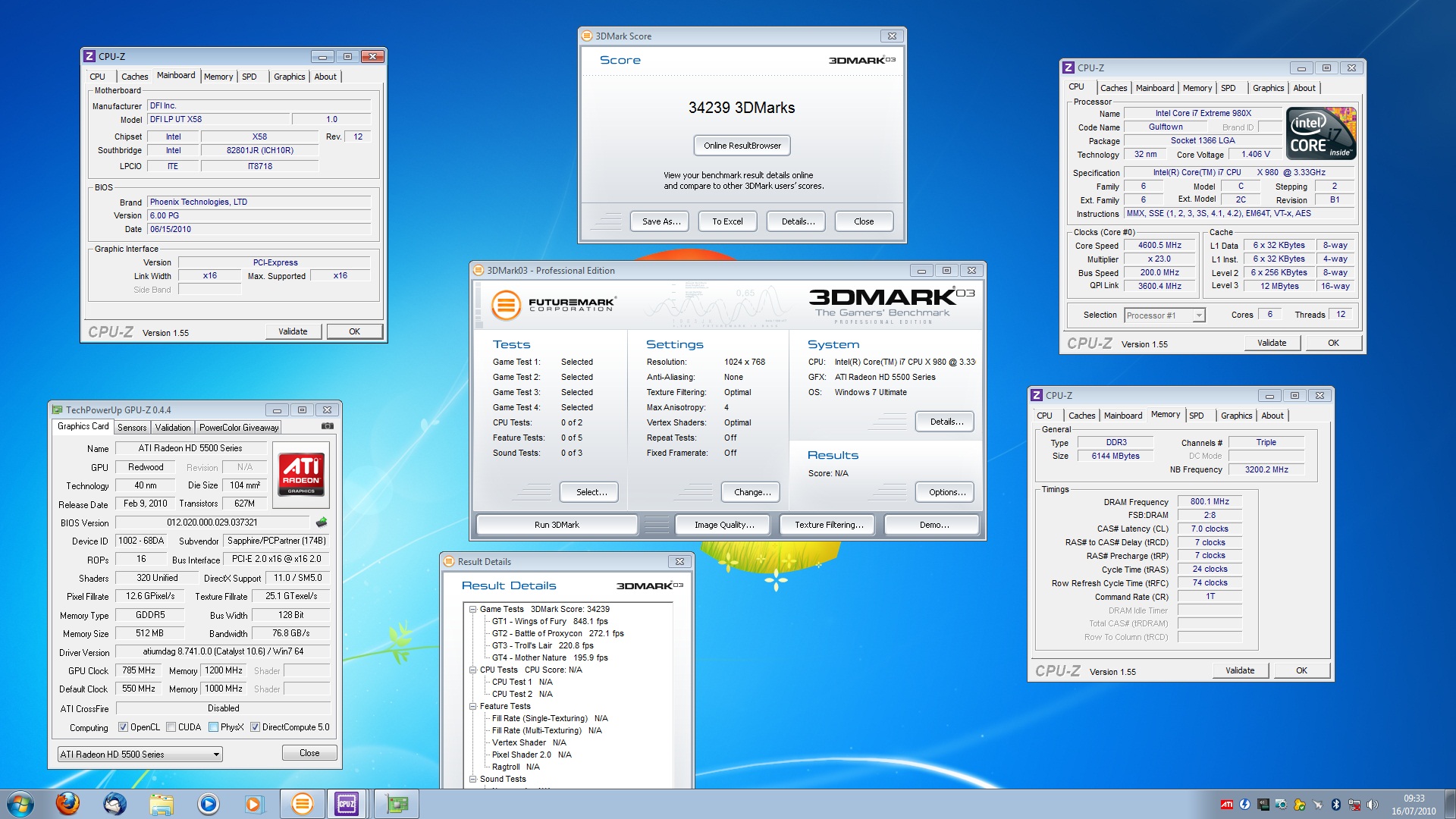Click the DFI LP UT X58 model field

click(218, 119)
